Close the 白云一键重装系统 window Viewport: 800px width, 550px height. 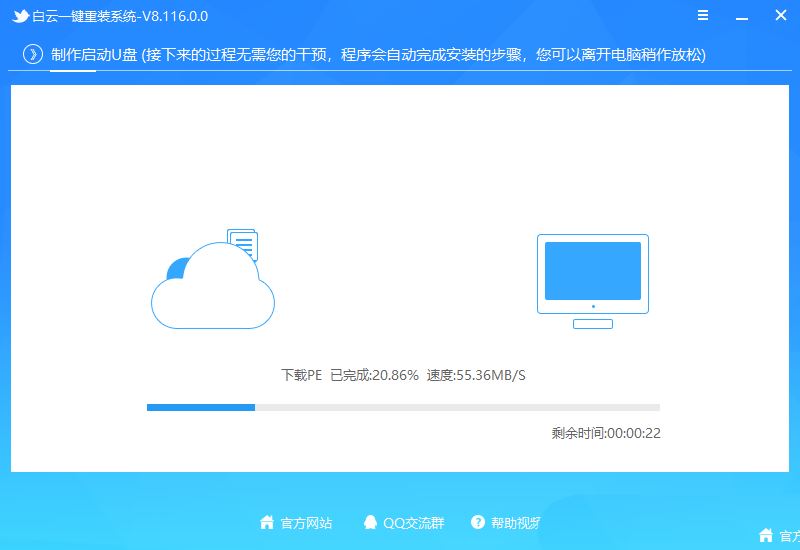pos(781,15)
